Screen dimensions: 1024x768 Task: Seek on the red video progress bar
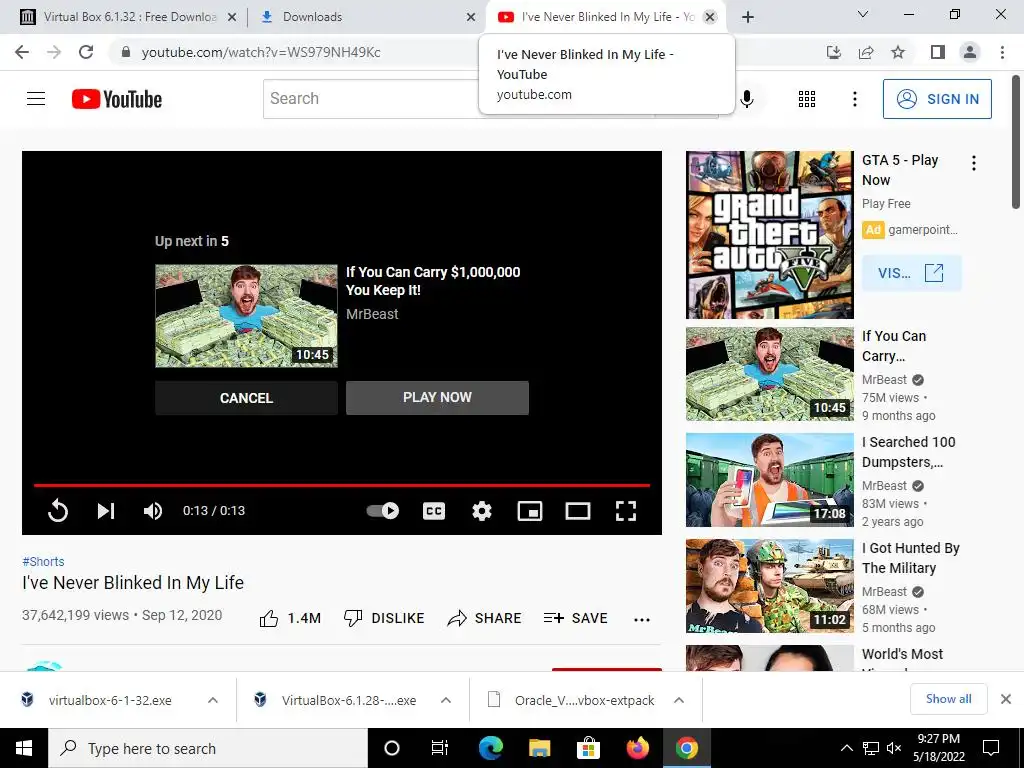(x=342, y=485)
